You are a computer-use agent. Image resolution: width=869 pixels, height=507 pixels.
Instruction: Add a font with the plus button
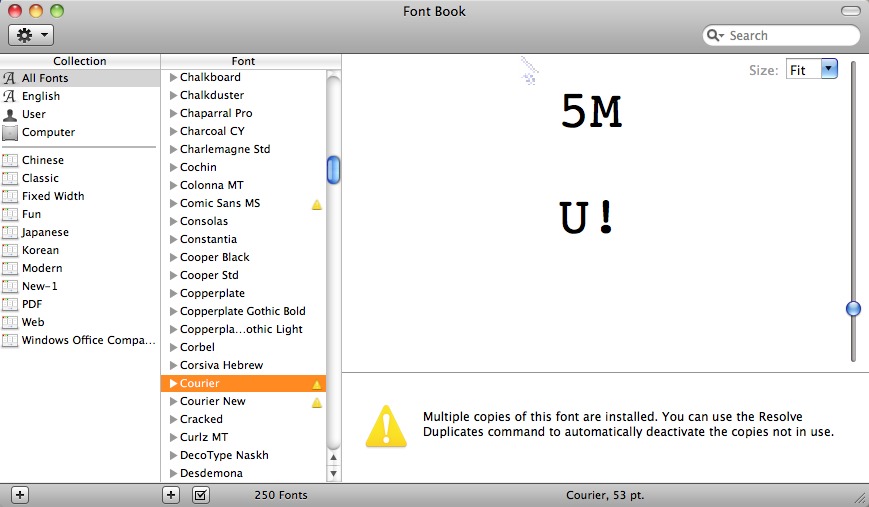click(x=171, y=495)
